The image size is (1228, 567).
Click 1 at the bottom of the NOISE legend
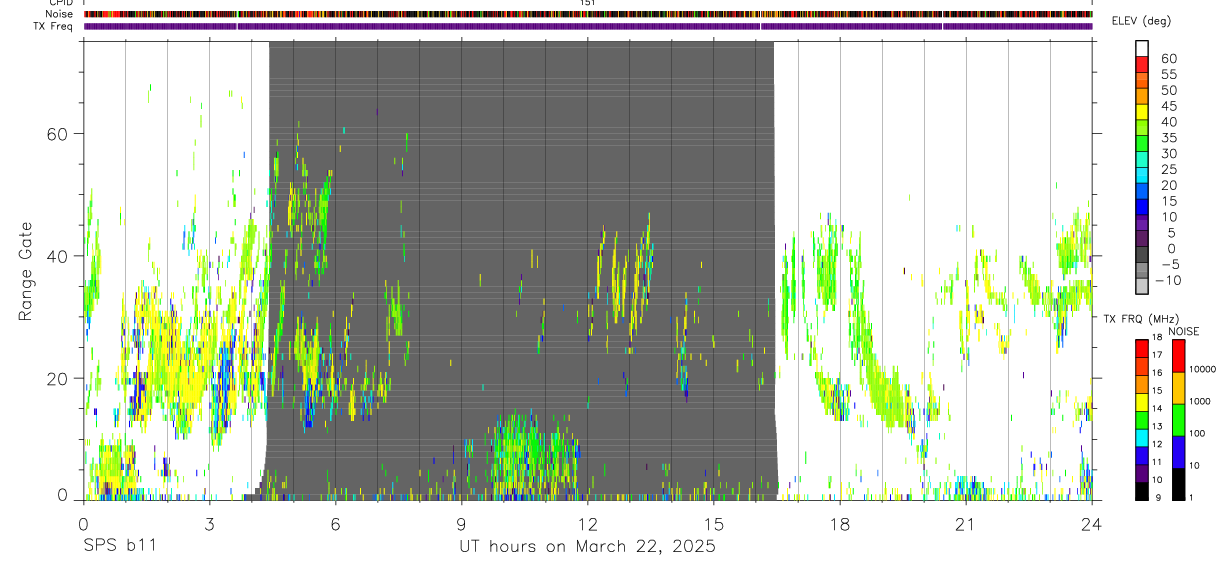(x=1192, y=497)
